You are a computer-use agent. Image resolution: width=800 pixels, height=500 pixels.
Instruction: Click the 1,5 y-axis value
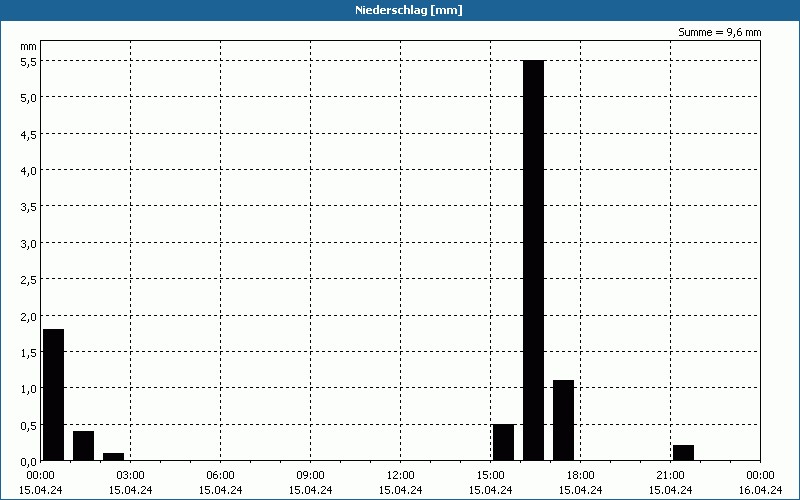(29, 353)
